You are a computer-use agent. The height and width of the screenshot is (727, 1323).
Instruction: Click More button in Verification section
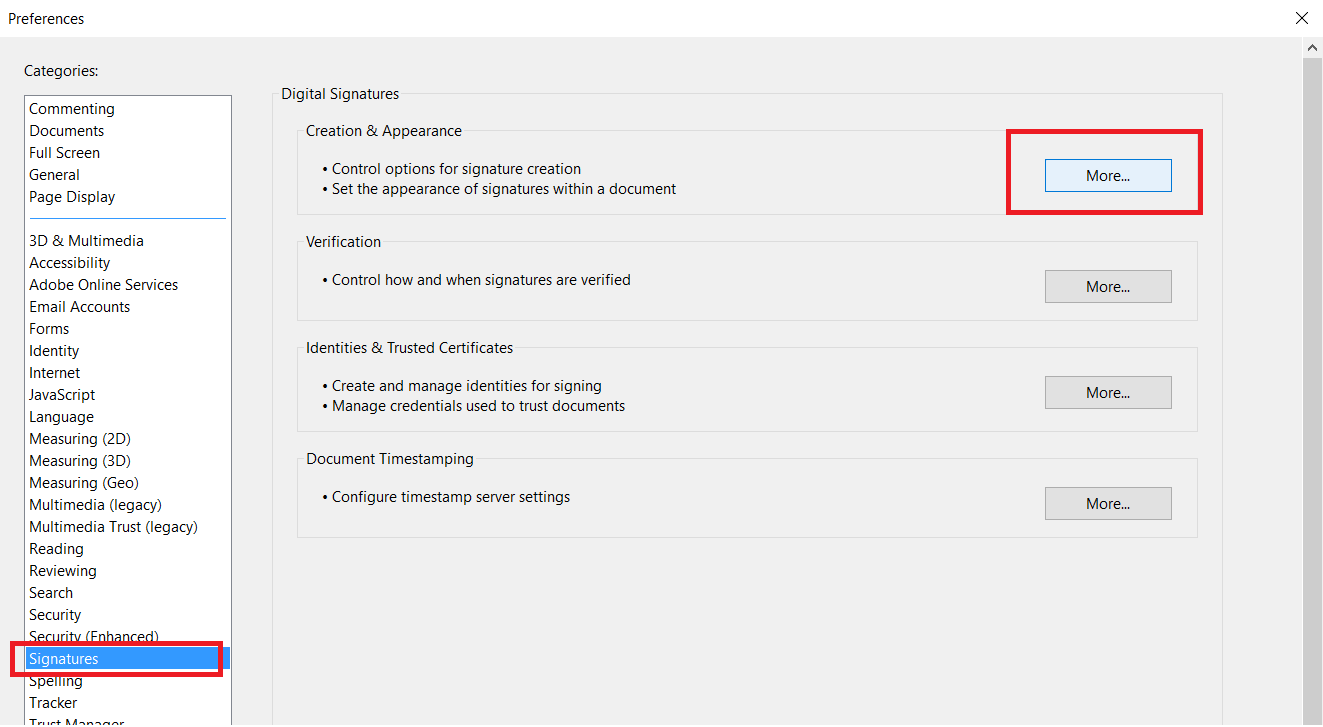1107,287
